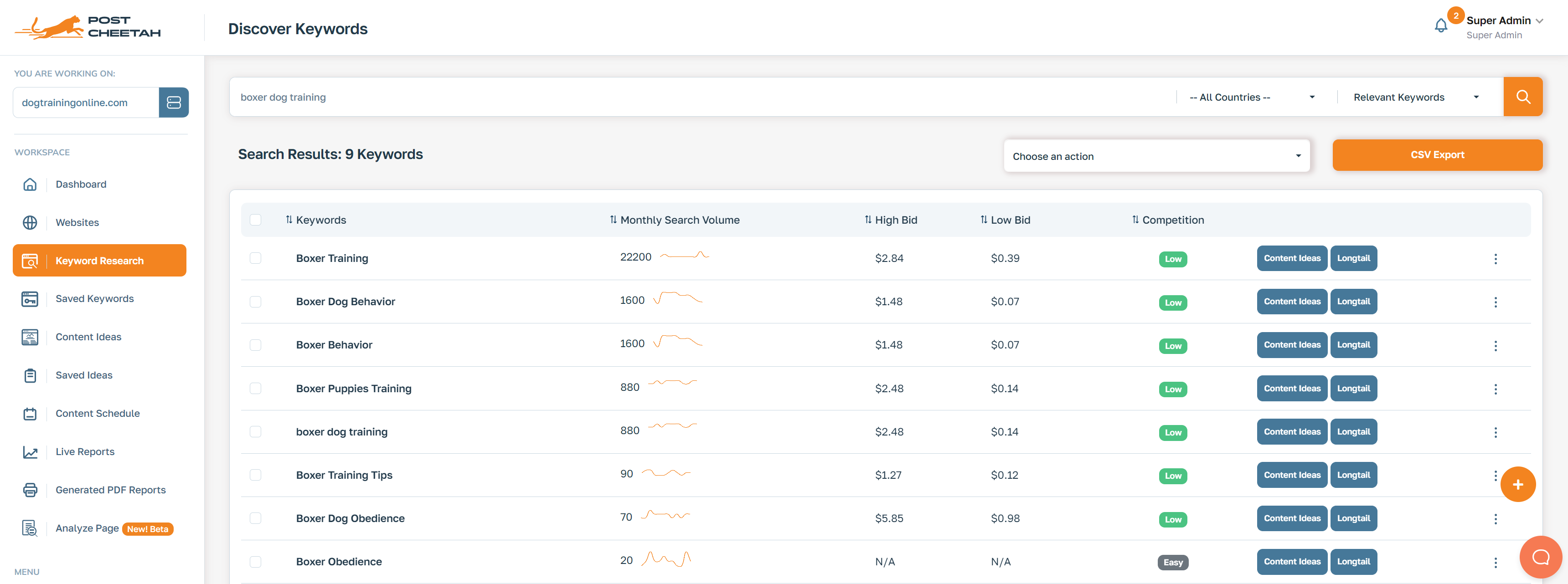
Task: Click the Live Reports chart icon
Action: coord(30,452)
